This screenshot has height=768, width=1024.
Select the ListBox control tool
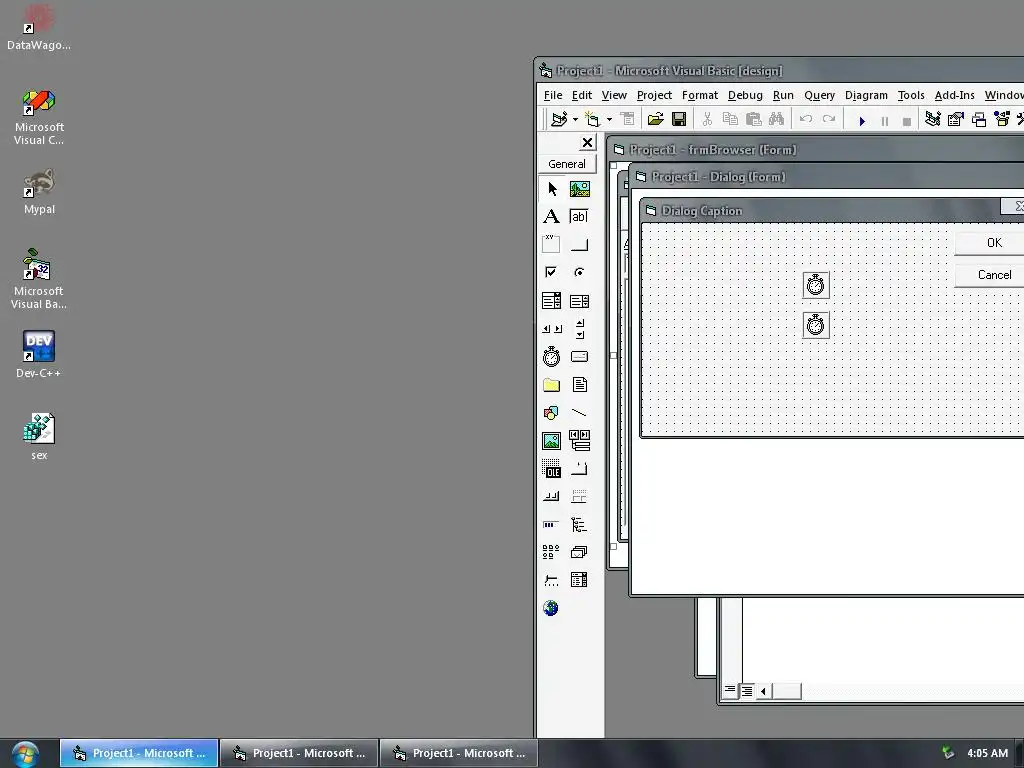point(579,300)
